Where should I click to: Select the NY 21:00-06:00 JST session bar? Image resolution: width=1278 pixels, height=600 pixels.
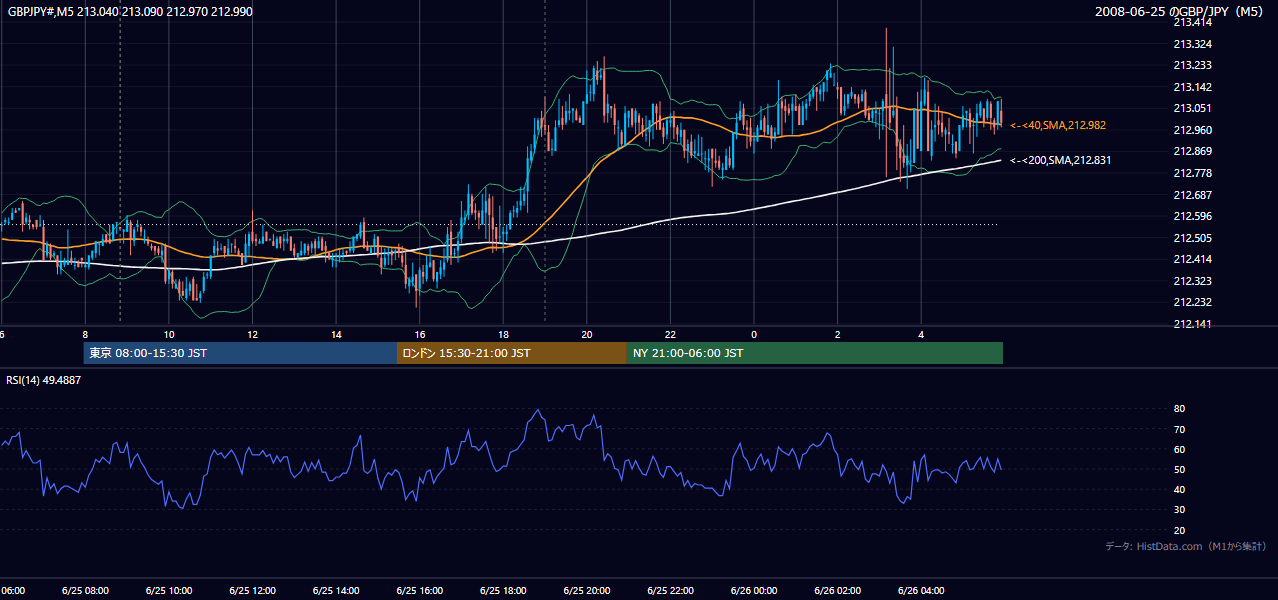[815, 353]
